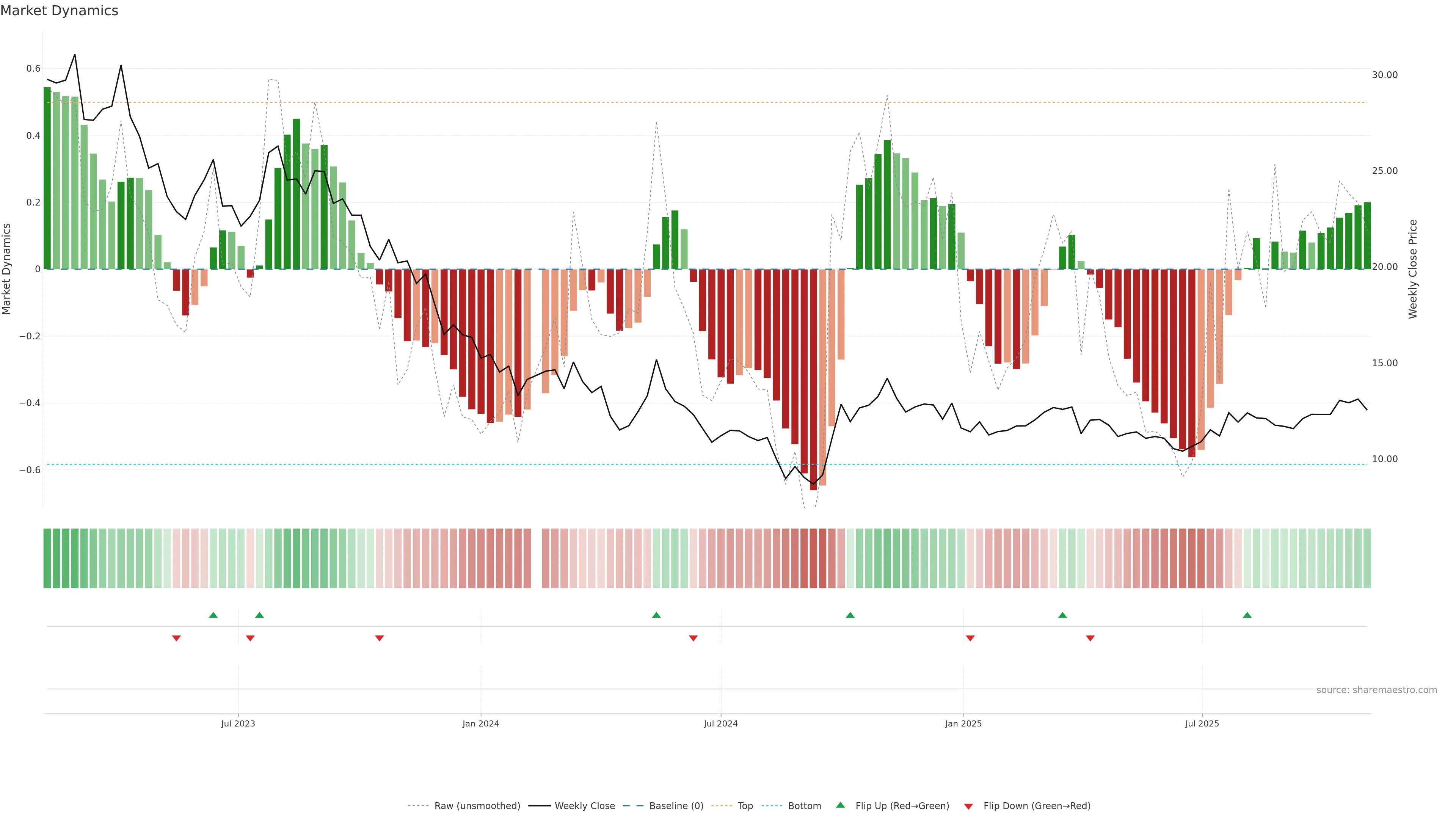Click the Flip Up legend triangle icon
Image resolution: width=1456 pixels, height=819 pixels.
(x=841, y=805)
